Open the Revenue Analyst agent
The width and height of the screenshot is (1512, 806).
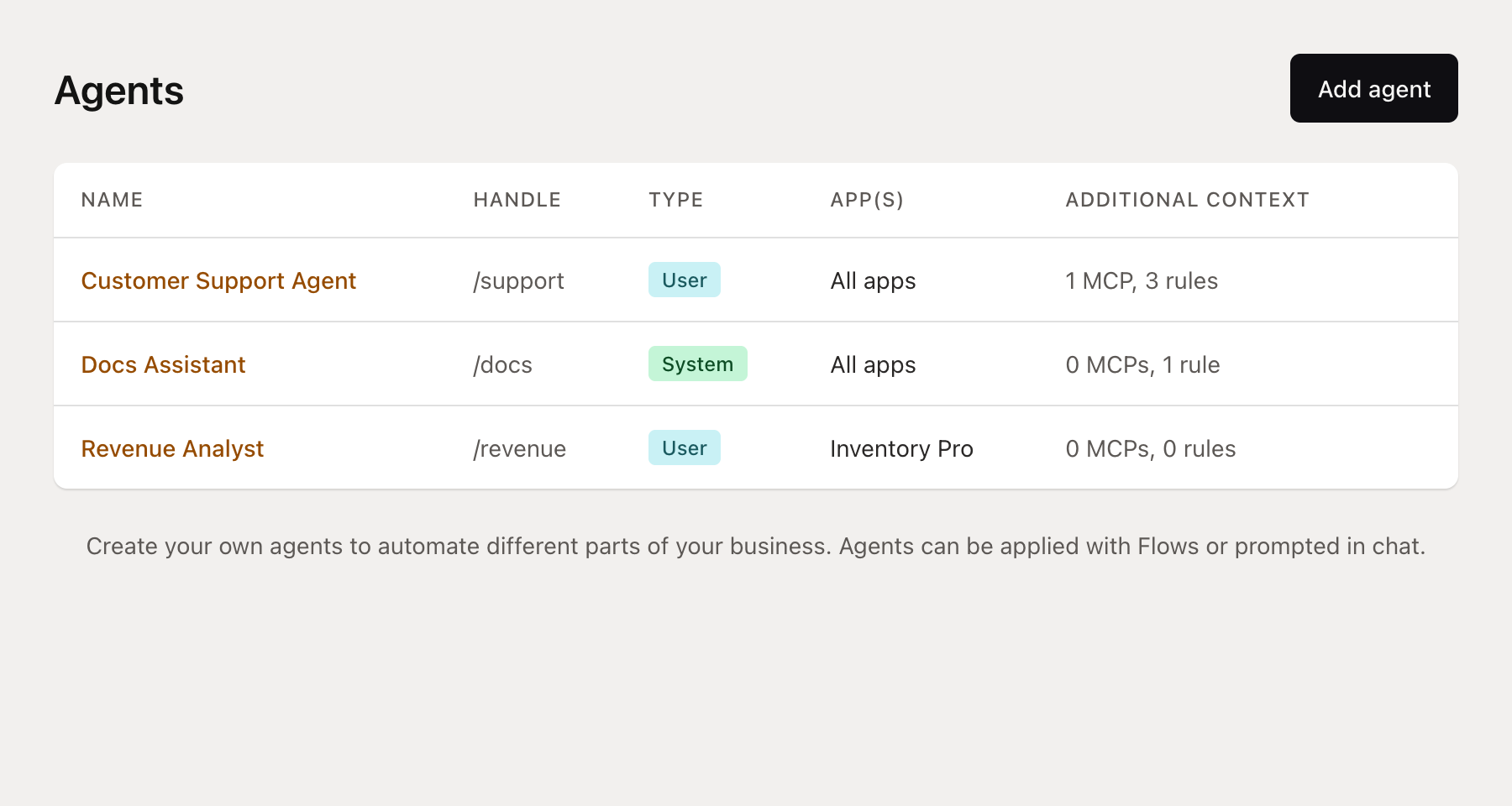click(x=172, y=448)
